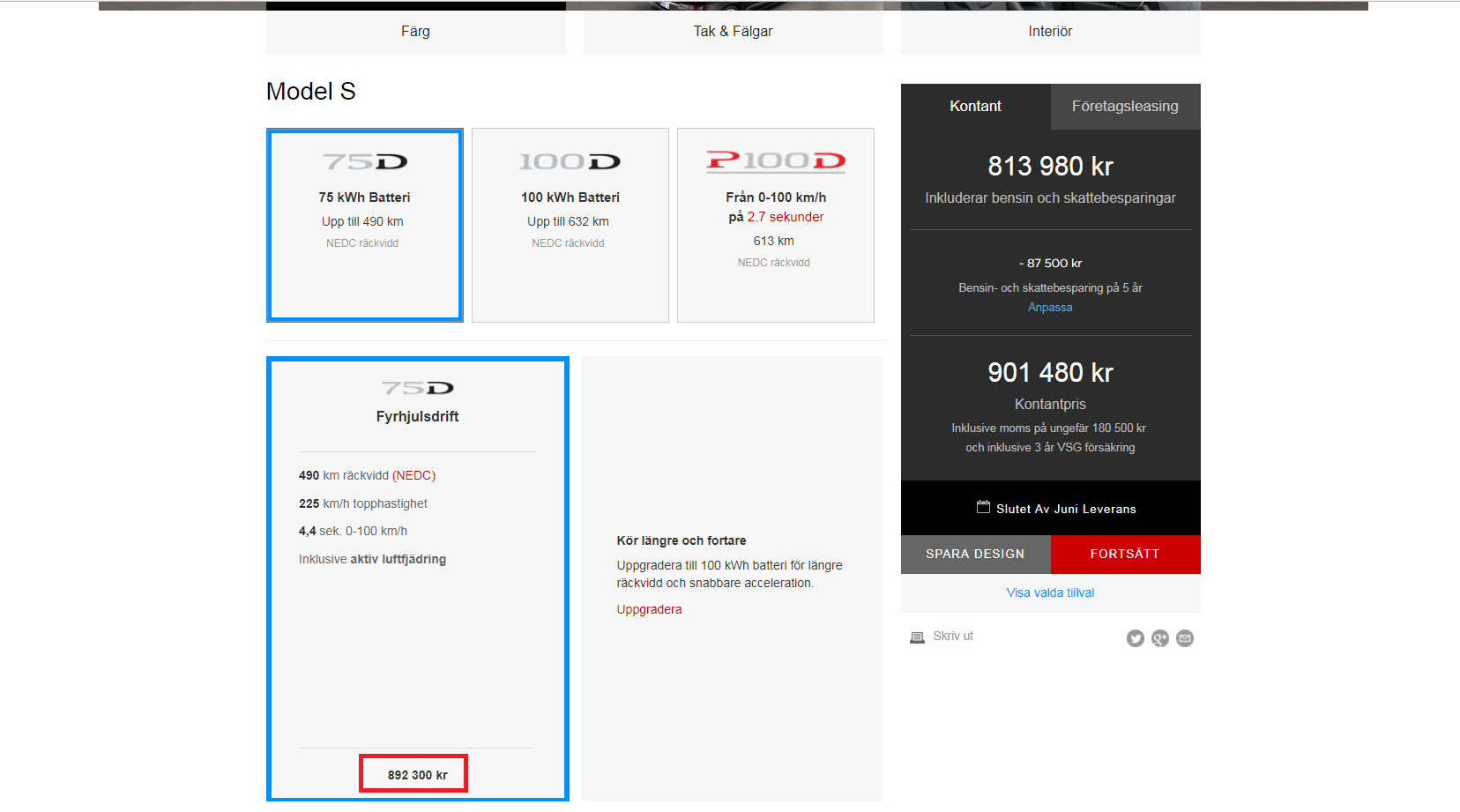
Task: Click Slutet Av Juni Leverans text
Action: (x=1066, y=509)
